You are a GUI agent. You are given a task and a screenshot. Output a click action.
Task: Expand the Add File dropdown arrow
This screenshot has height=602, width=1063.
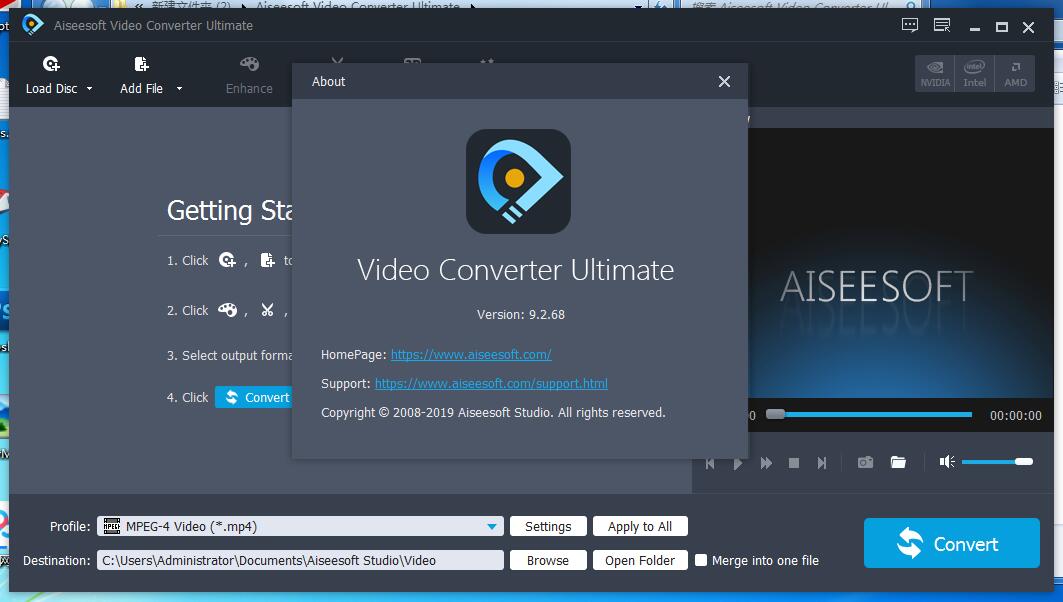(x=179, y=89)
